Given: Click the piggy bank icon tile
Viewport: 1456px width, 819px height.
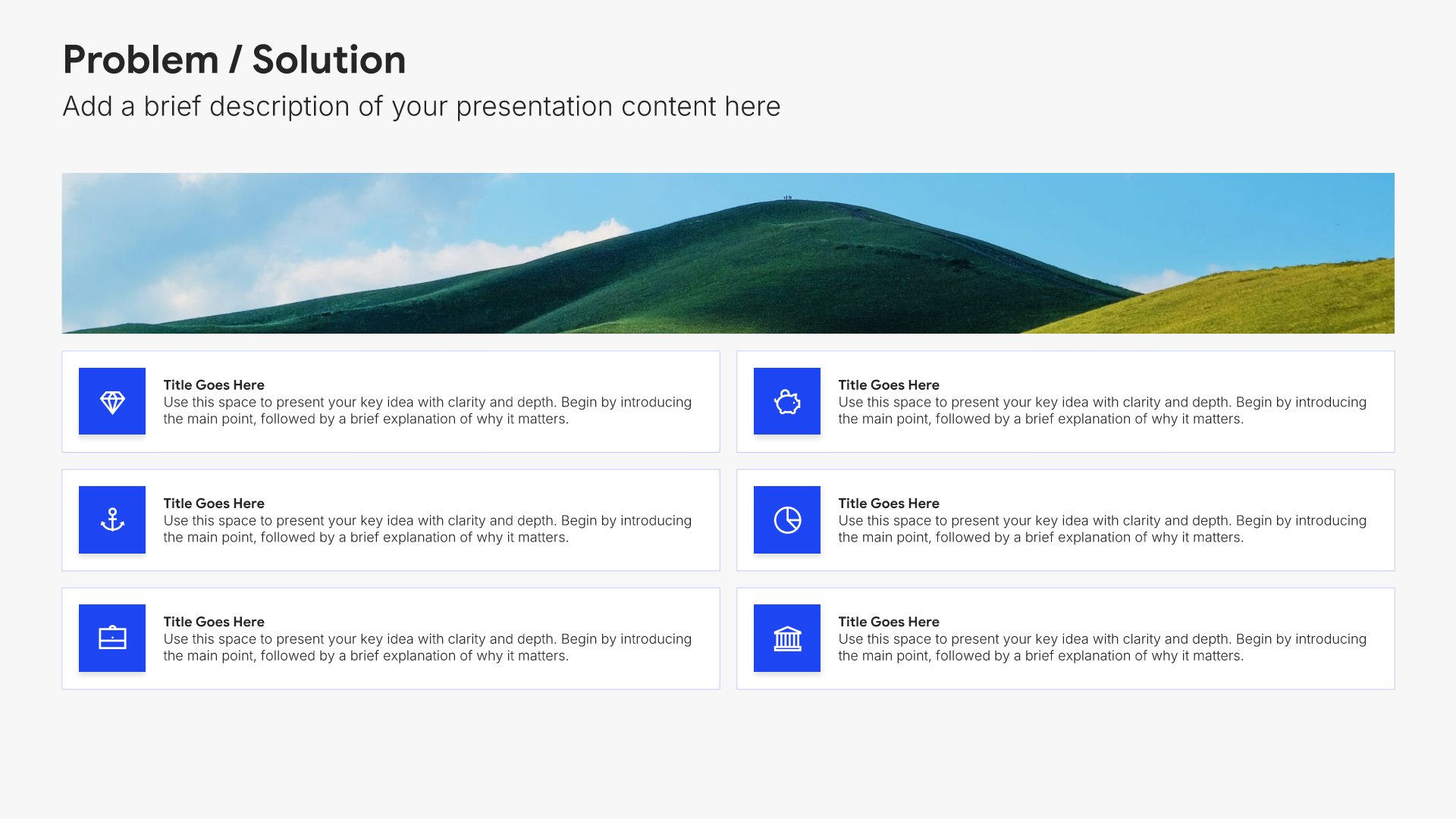Looking at the screenshot, I should point(787,401).
